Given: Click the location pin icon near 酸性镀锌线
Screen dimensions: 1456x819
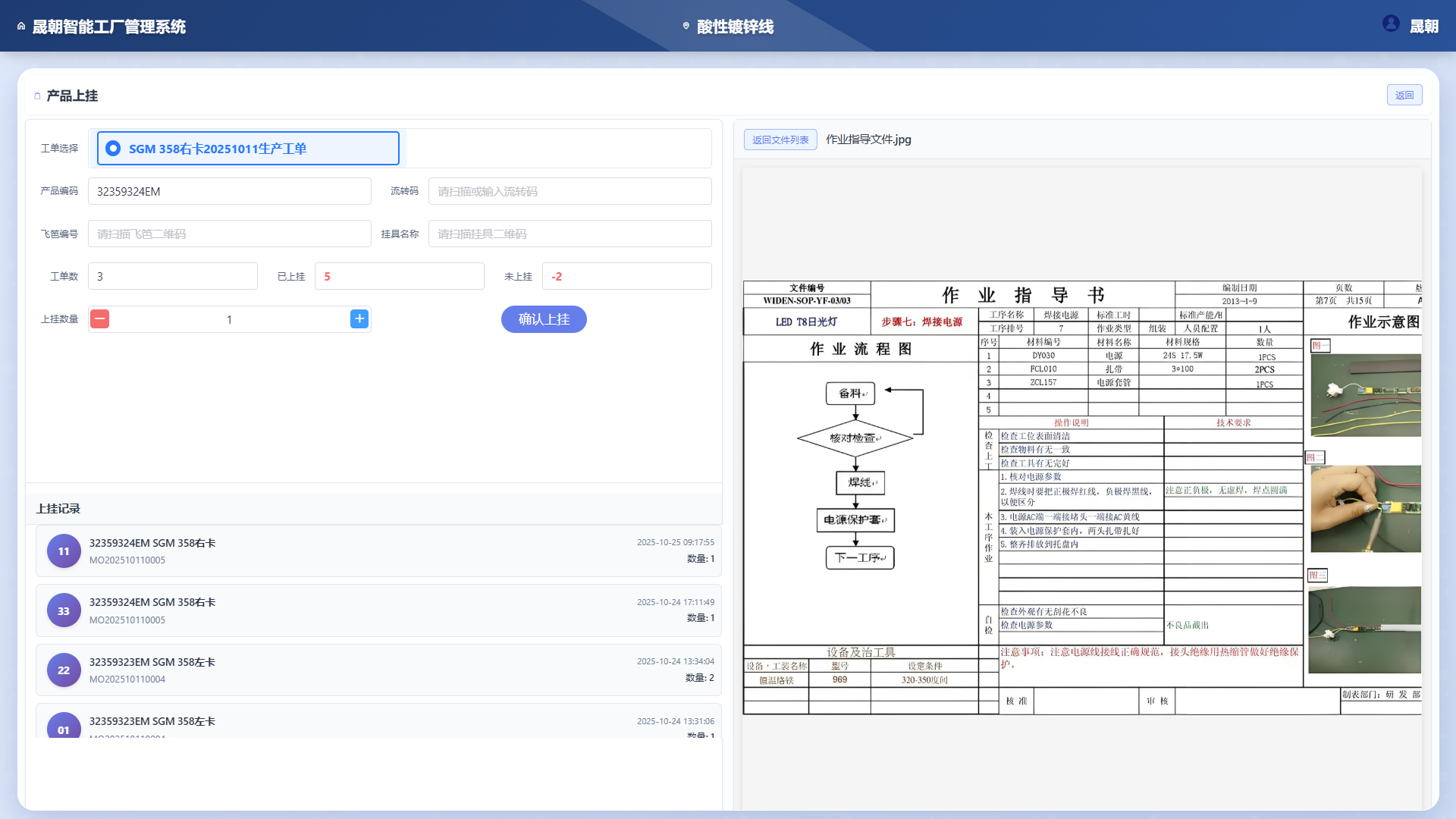Looking at the screenshot, I should 686,27.
